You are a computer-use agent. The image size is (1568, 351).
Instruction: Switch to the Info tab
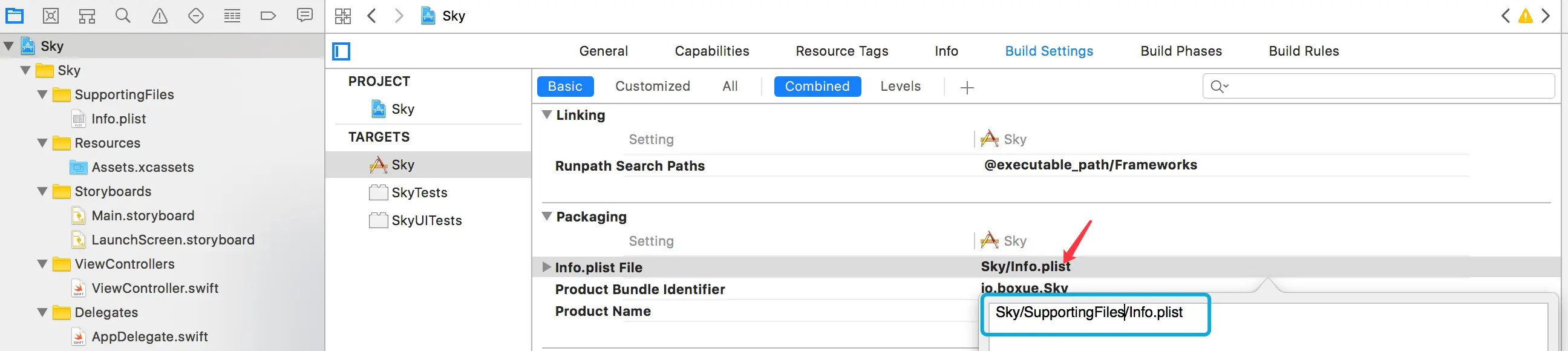click(946, 51)
